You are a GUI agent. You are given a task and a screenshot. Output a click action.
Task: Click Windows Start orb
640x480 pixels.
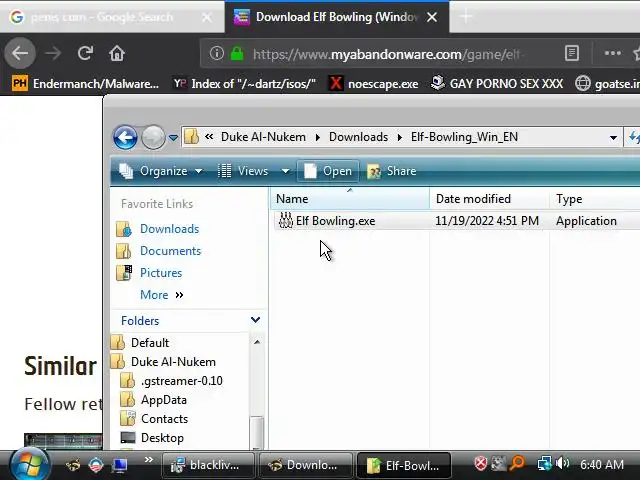29,464
